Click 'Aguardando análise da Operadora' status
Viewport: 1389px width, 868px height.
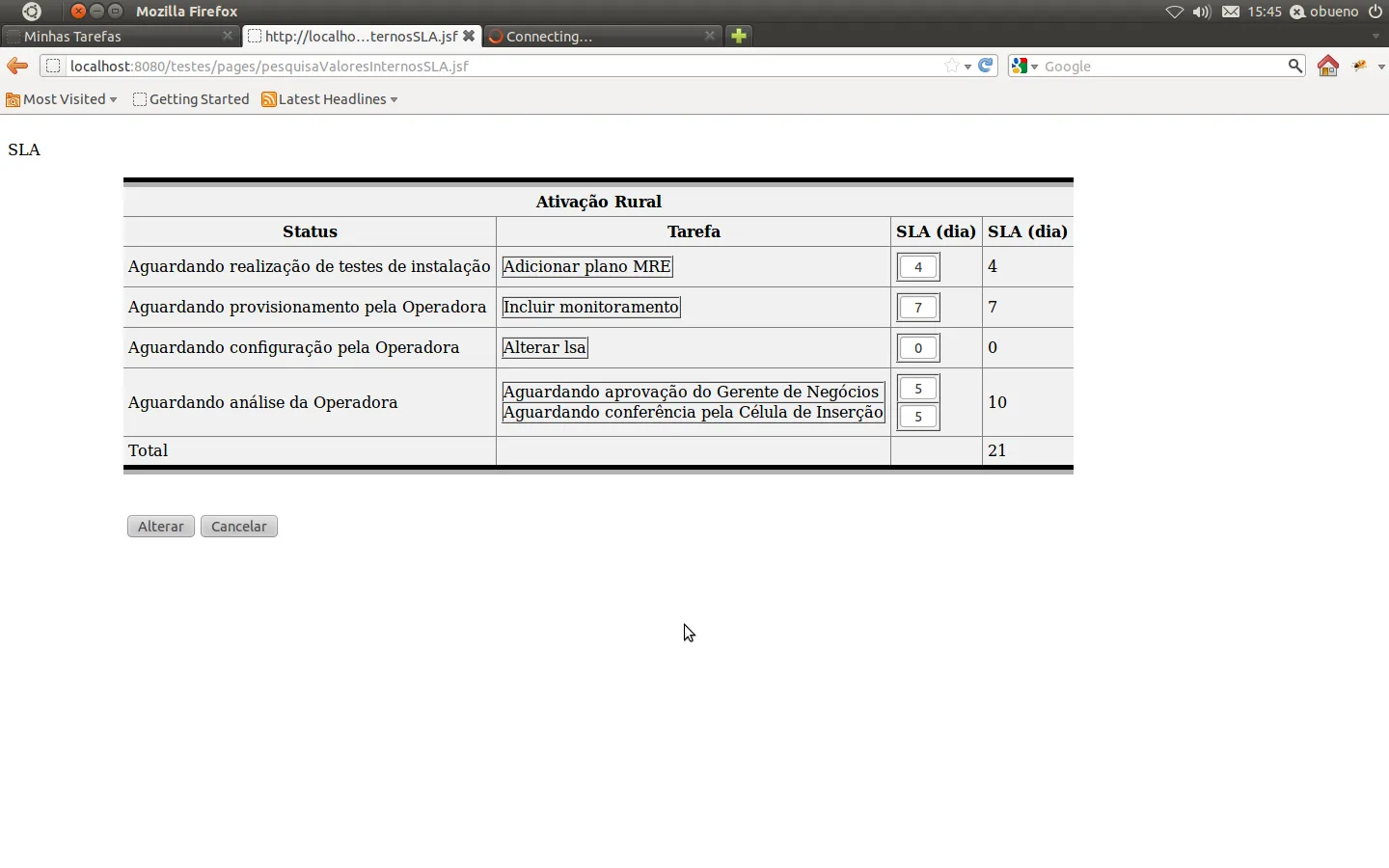pos(263,402)
